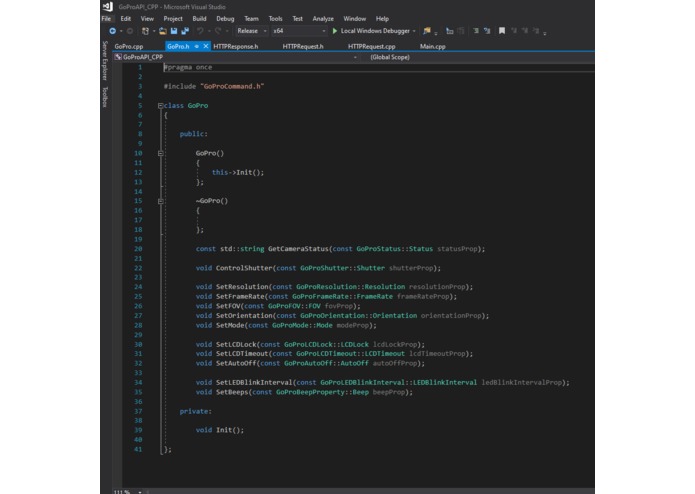Image resolution: width=695 pixels, height=494 pixels.
Task: Click the Redo arrow icon
Action: [218, 31]
